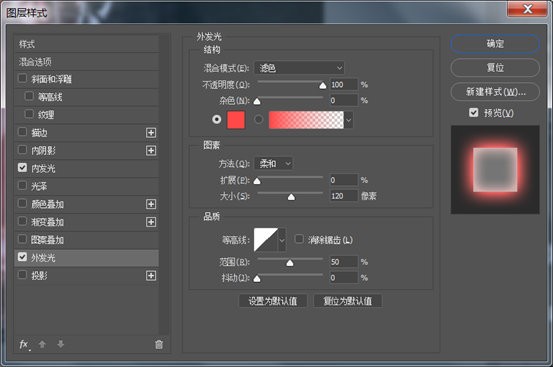Click the 新建样式 button
Viewport: 553px width, 367px height.
pos(495,92)
